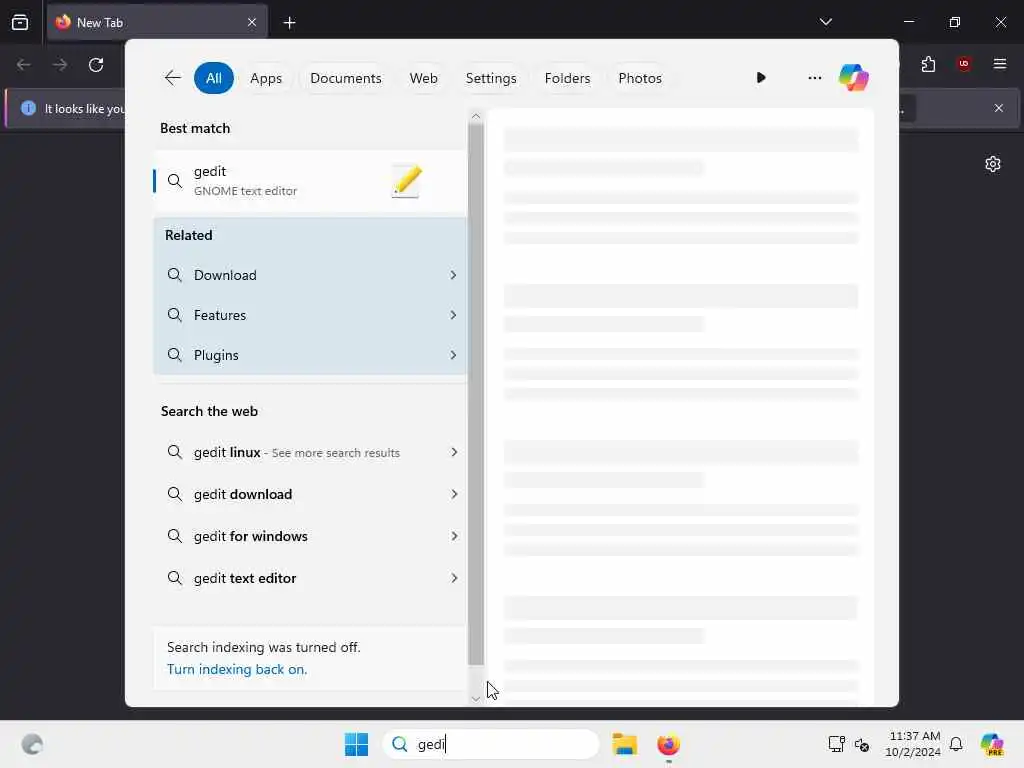The width and height of the screenshot is (1024, 768).
Task: Switch to the Apps filter
Action: [x=266, y=78]
